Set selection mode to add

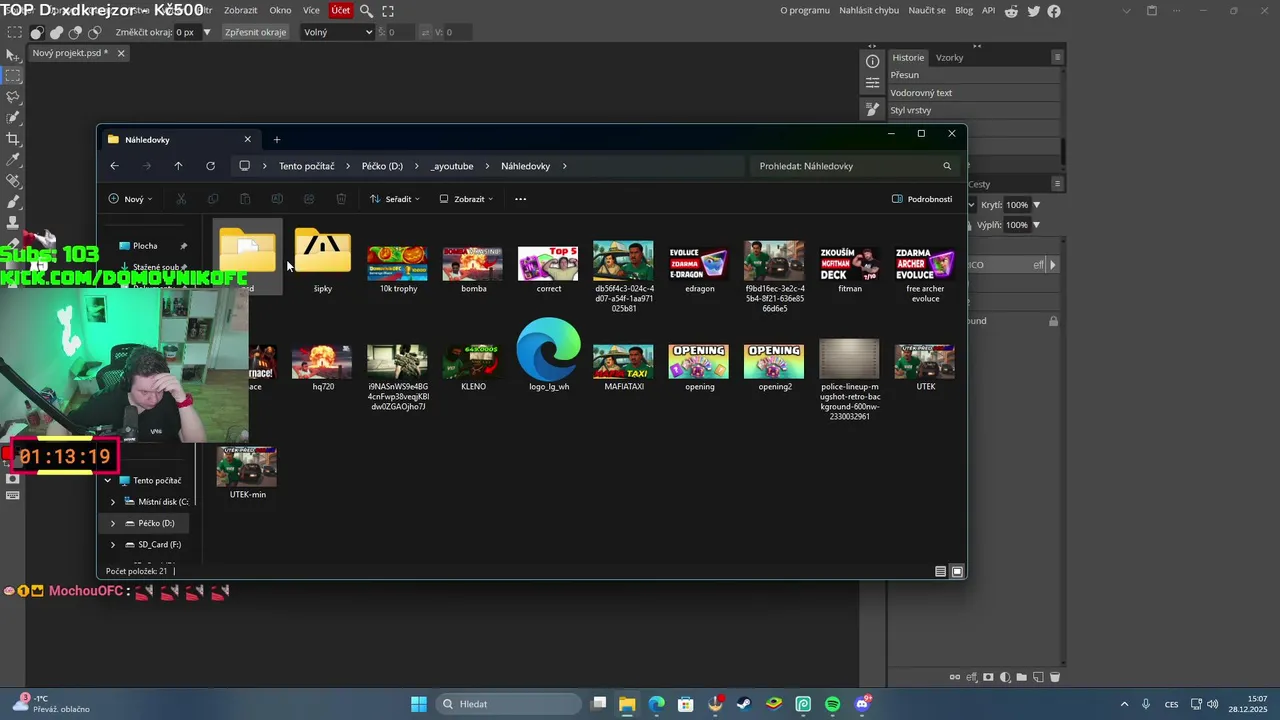point(56,32)
